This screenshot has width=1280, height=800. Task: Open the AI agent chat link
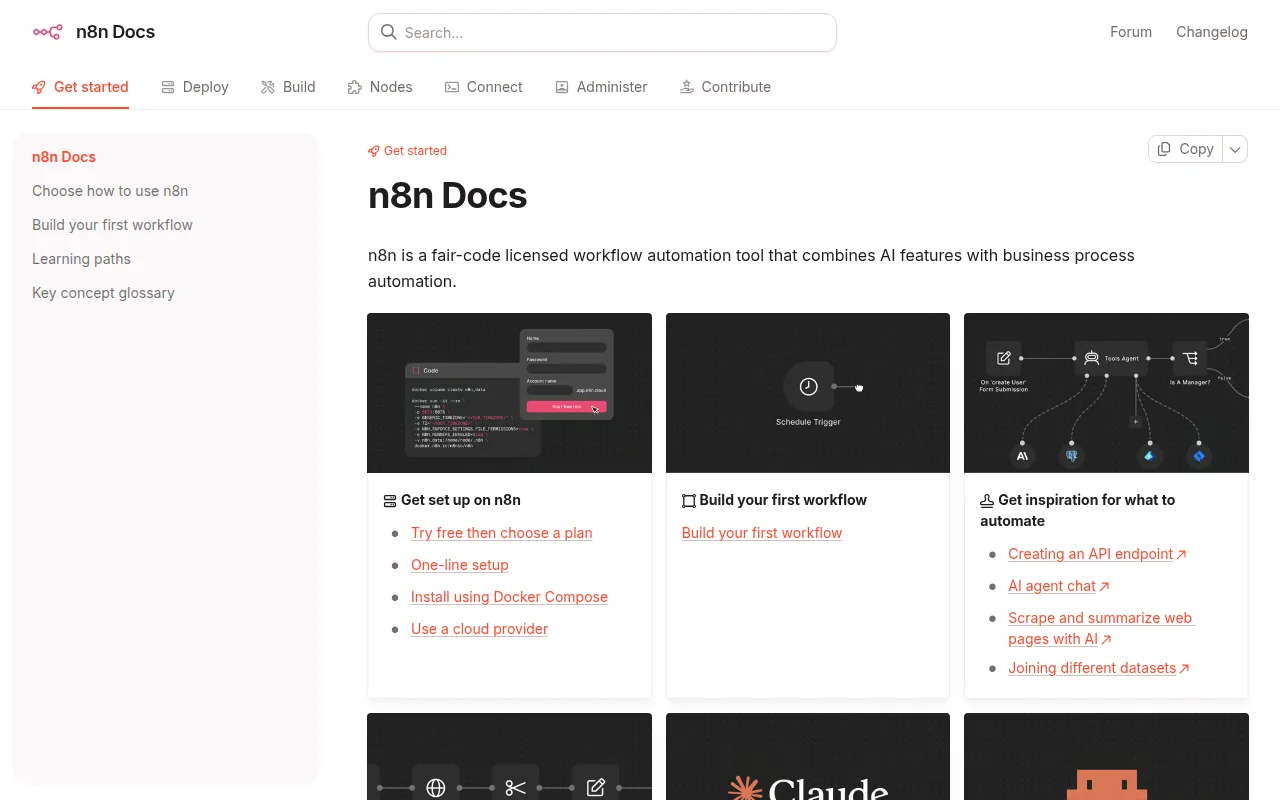1052,586
